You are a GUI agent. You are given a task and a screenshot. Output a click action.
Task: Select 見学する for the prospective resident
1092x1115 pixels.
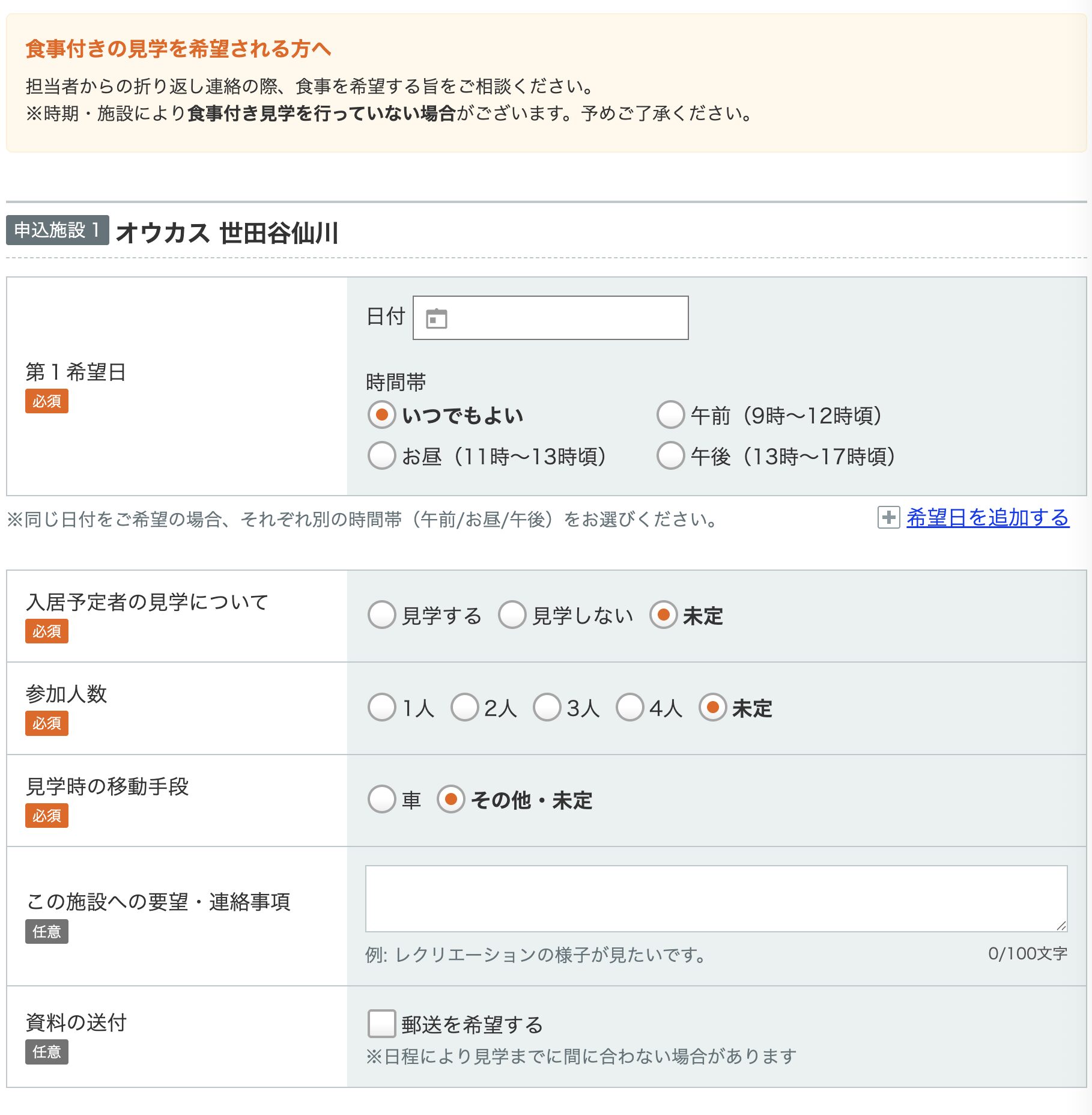pos(381,615)
